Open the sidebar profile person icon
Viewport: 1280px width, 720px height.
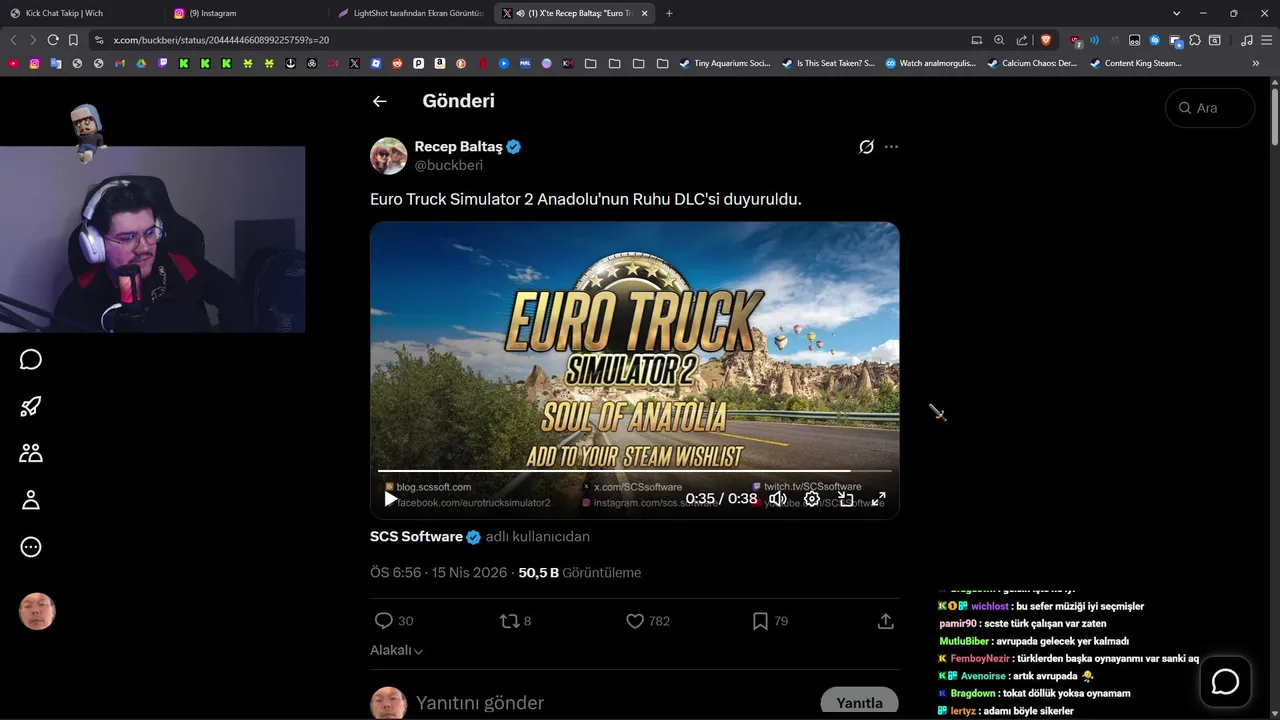coord(31,500)
